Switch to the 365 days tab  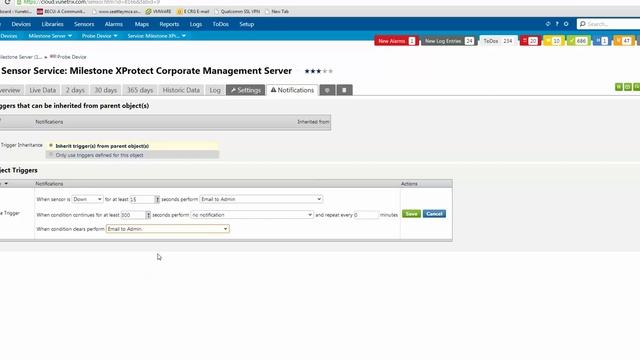point(140,90)
